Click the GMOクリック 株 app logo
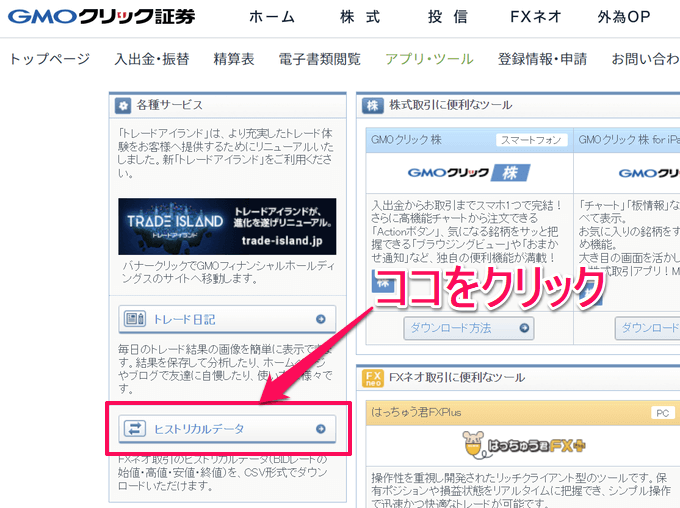Viewport: 680px width, 508px height. click(469, 173)
